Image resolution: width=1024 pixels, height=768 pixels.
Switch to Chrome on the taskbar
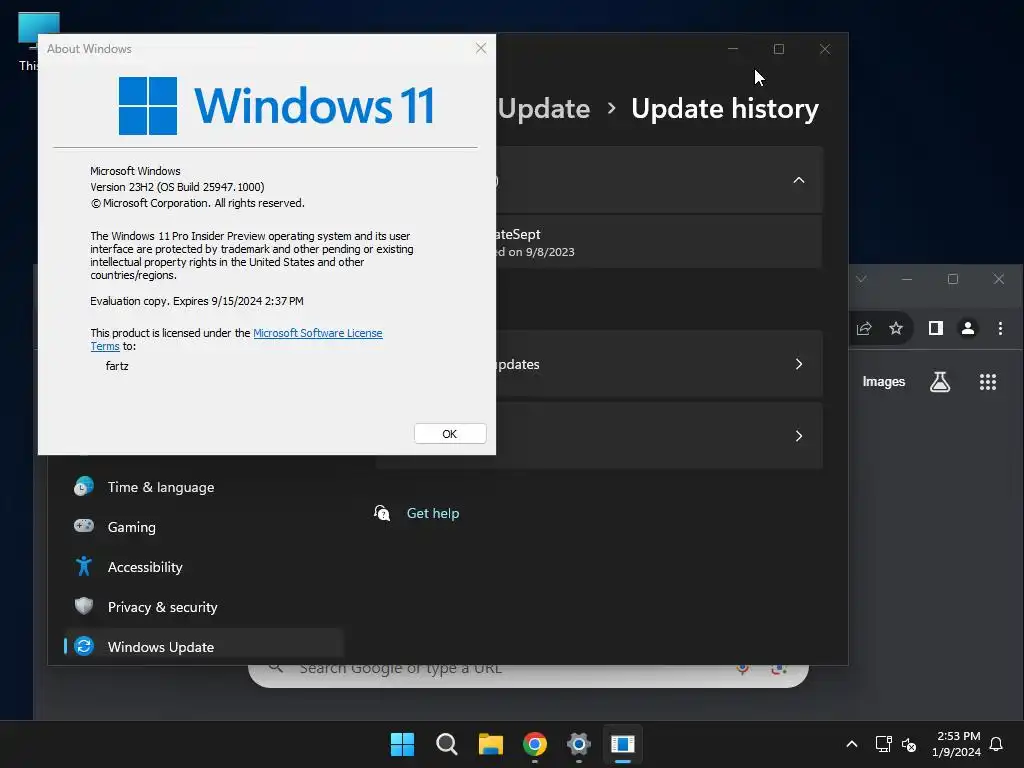point(535,744)
